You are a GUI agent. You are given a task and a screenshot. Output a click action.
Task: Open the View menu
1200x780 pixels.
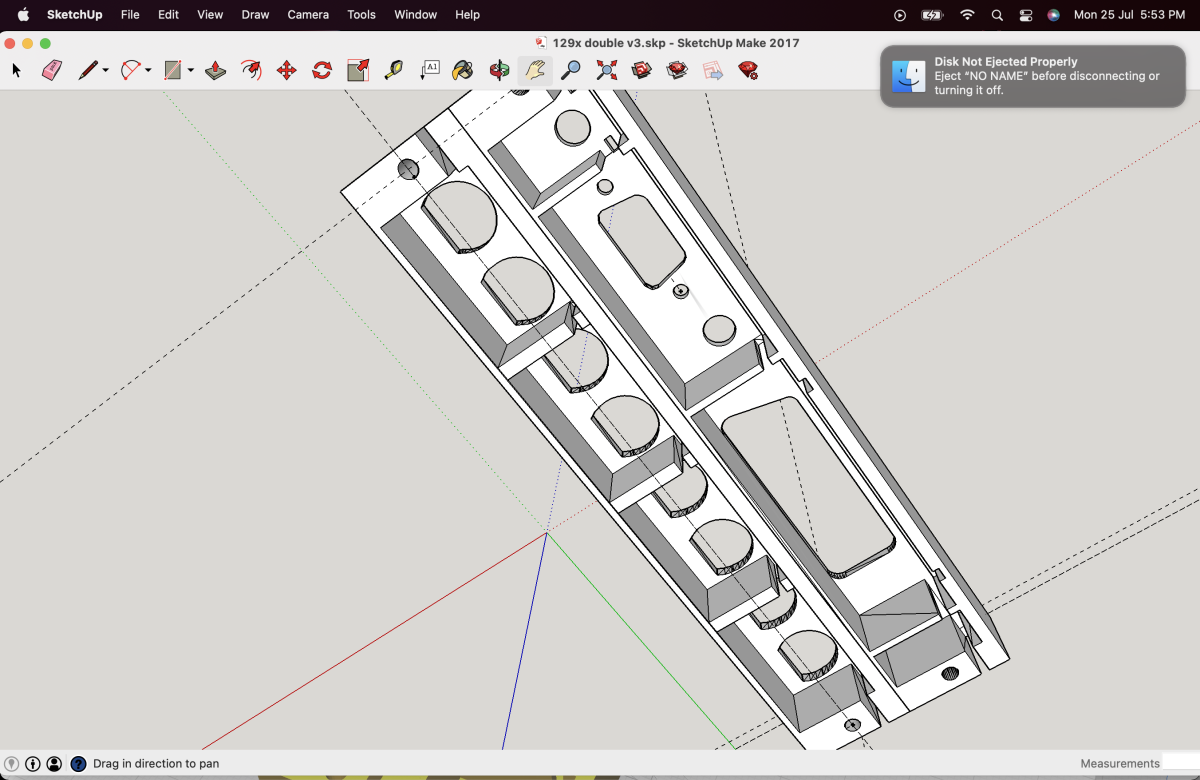tap(210, 15)
